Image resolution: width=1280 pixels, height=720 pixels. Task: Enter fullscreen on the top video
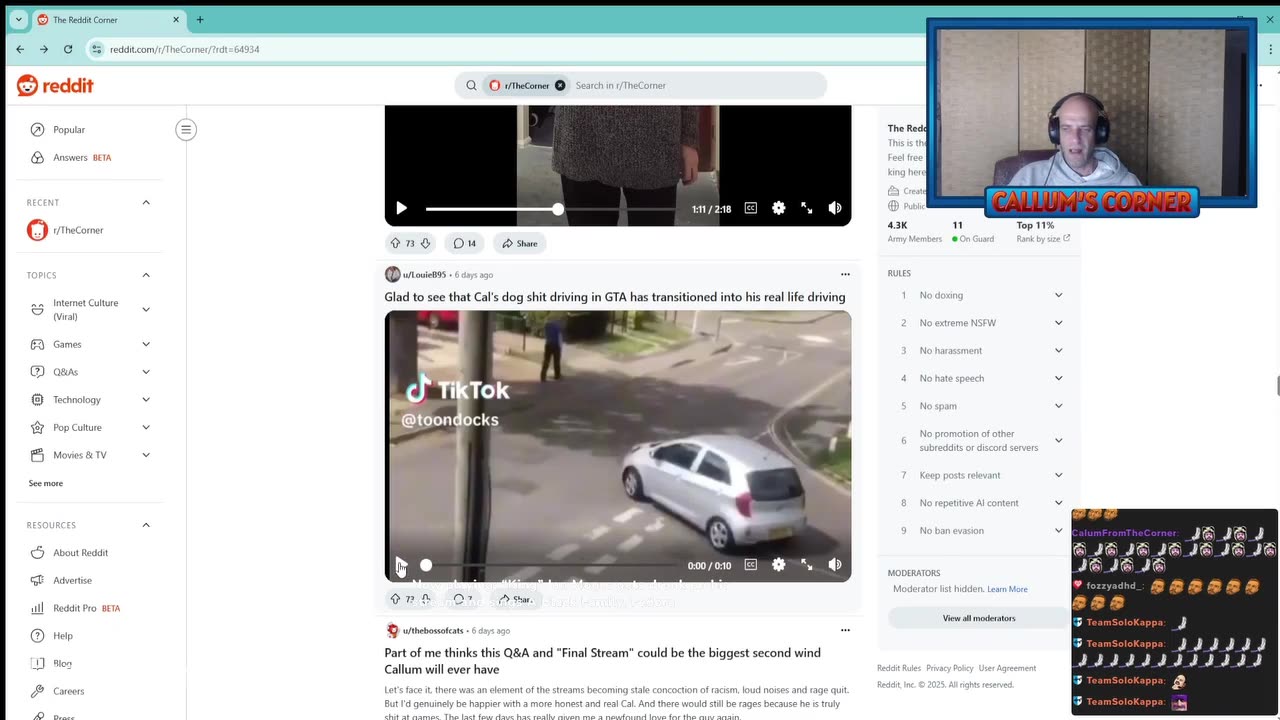coord(806,208)
